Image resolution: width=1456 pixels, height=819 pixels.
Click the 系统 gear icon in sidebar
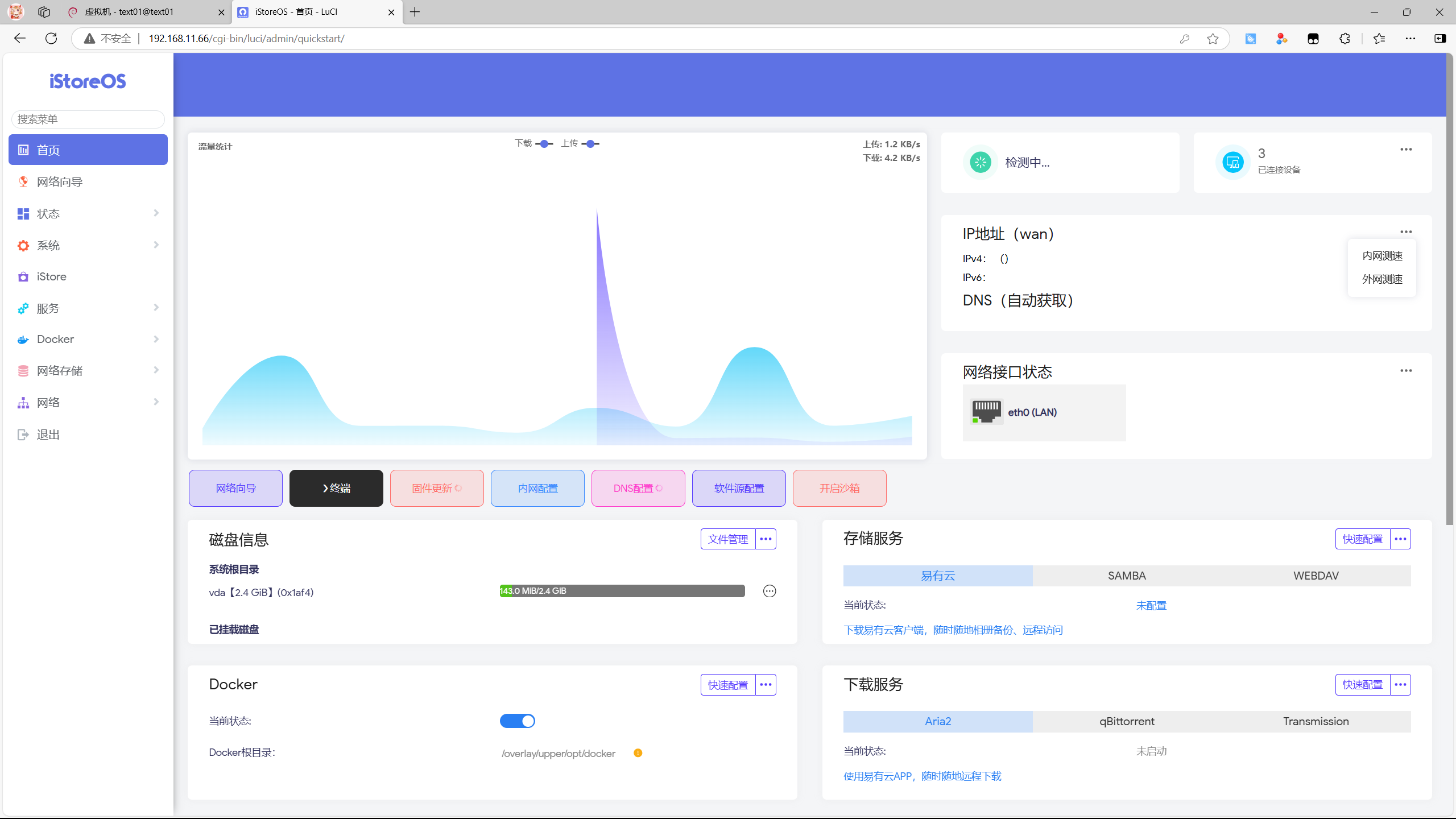(x=23, y=246)
